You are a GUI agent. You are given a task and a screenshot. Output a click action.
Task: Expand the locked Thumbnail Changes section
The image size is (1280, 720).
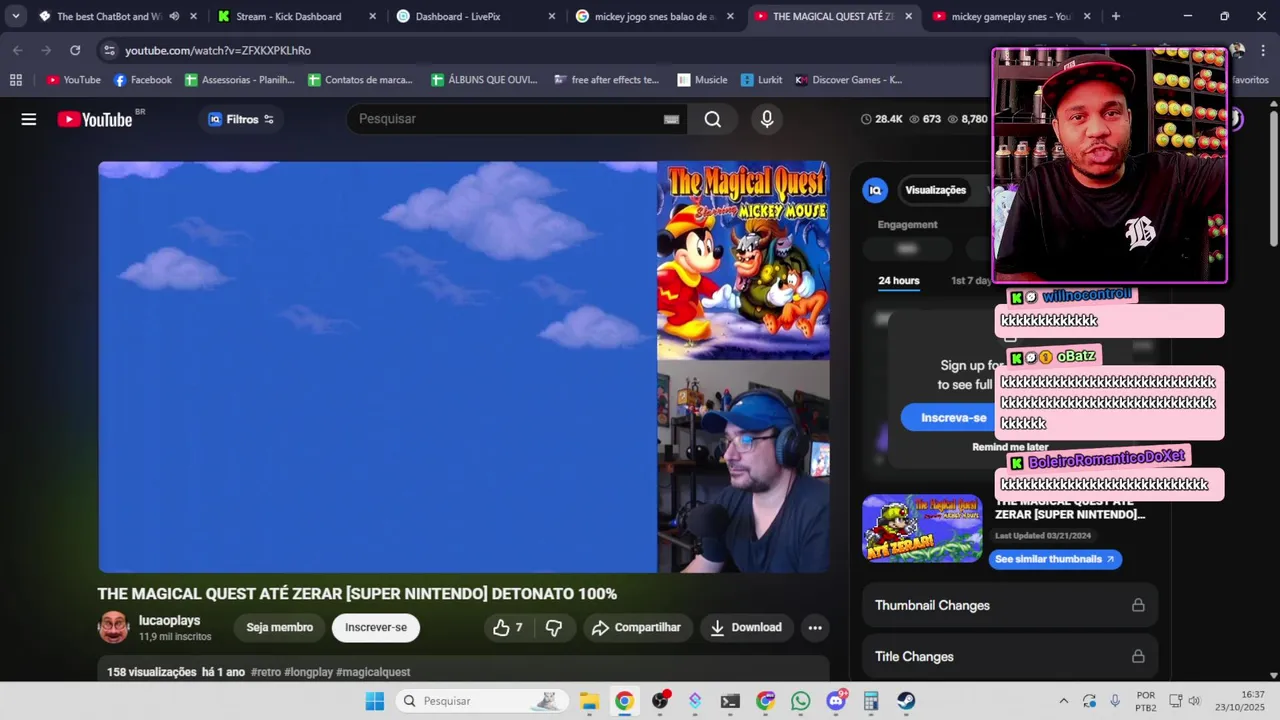(x=1010, y=605)
